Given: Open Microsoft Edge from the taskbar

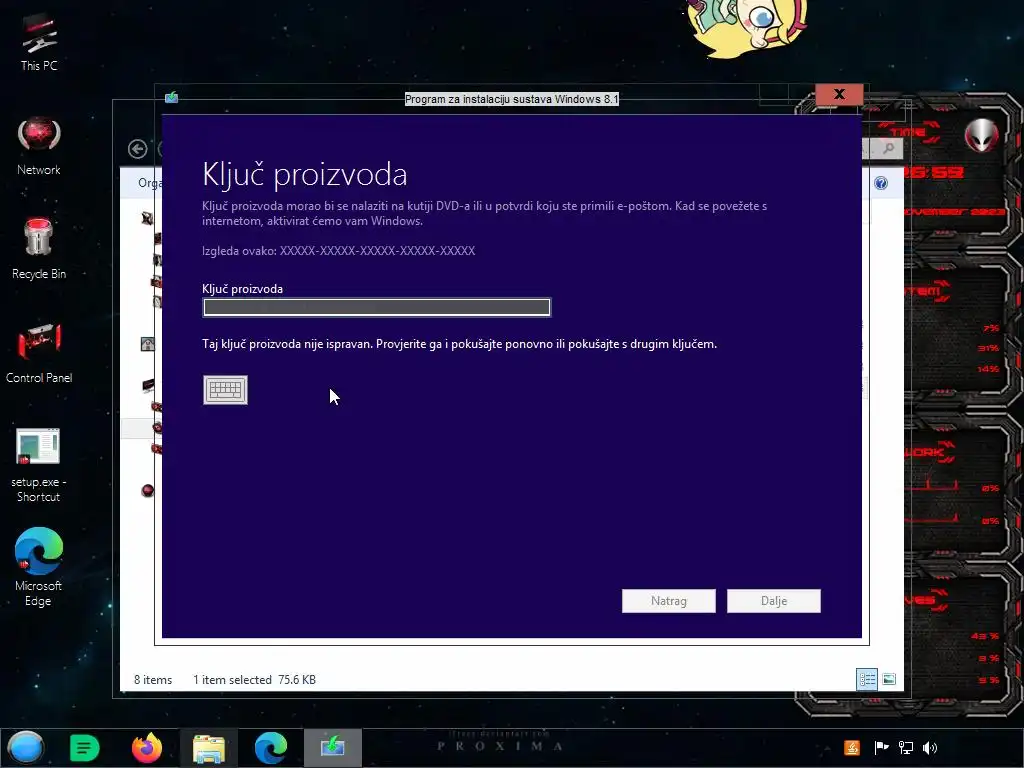Looking at the screenshot, I should click(x=270, y=748).
